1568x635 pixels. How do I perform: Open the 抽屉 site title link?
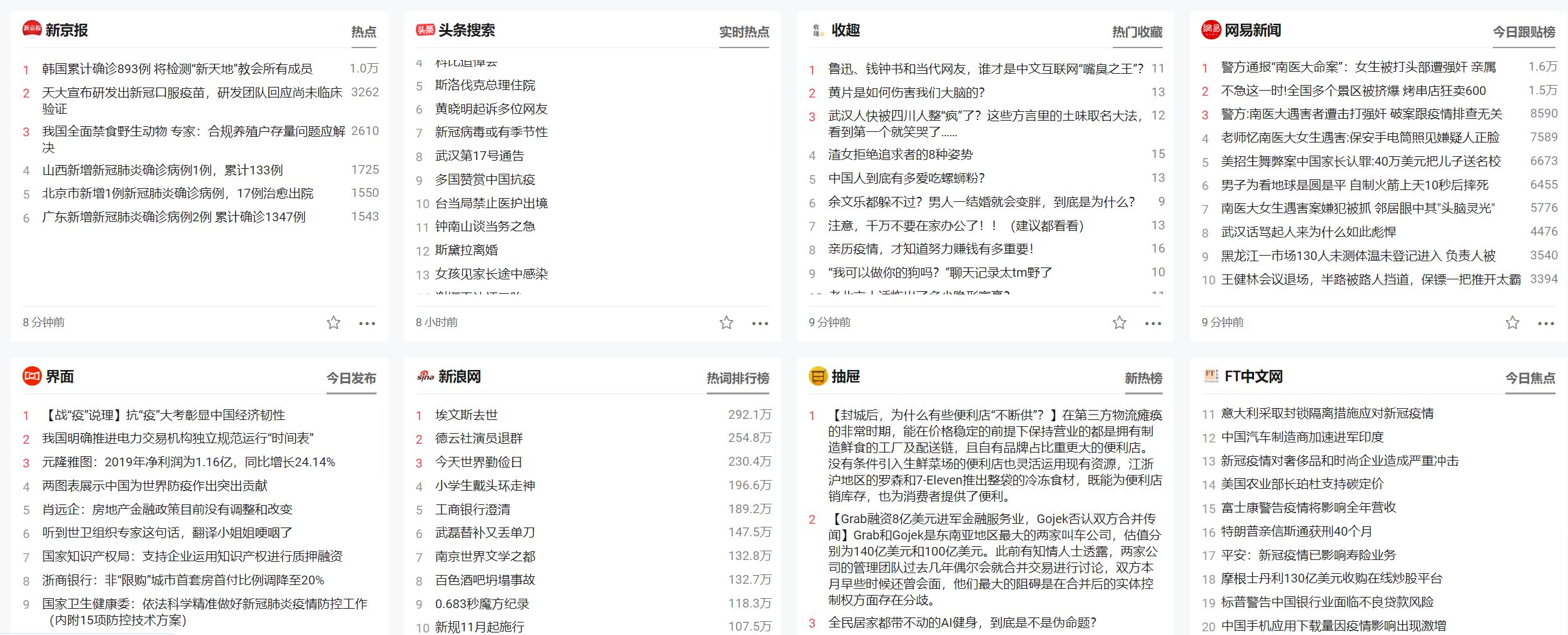click(x=846, y=376)
